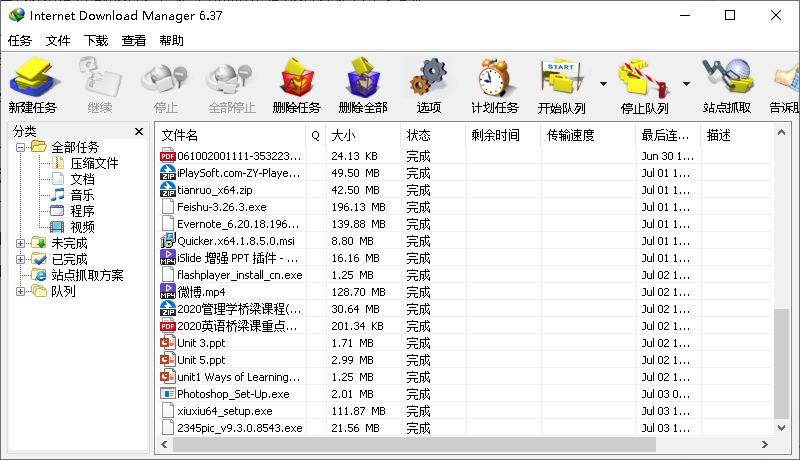Sort by the 剩余时间 column header
The width and height of the screenshot is (800, 460).
[x=503, y=135]
